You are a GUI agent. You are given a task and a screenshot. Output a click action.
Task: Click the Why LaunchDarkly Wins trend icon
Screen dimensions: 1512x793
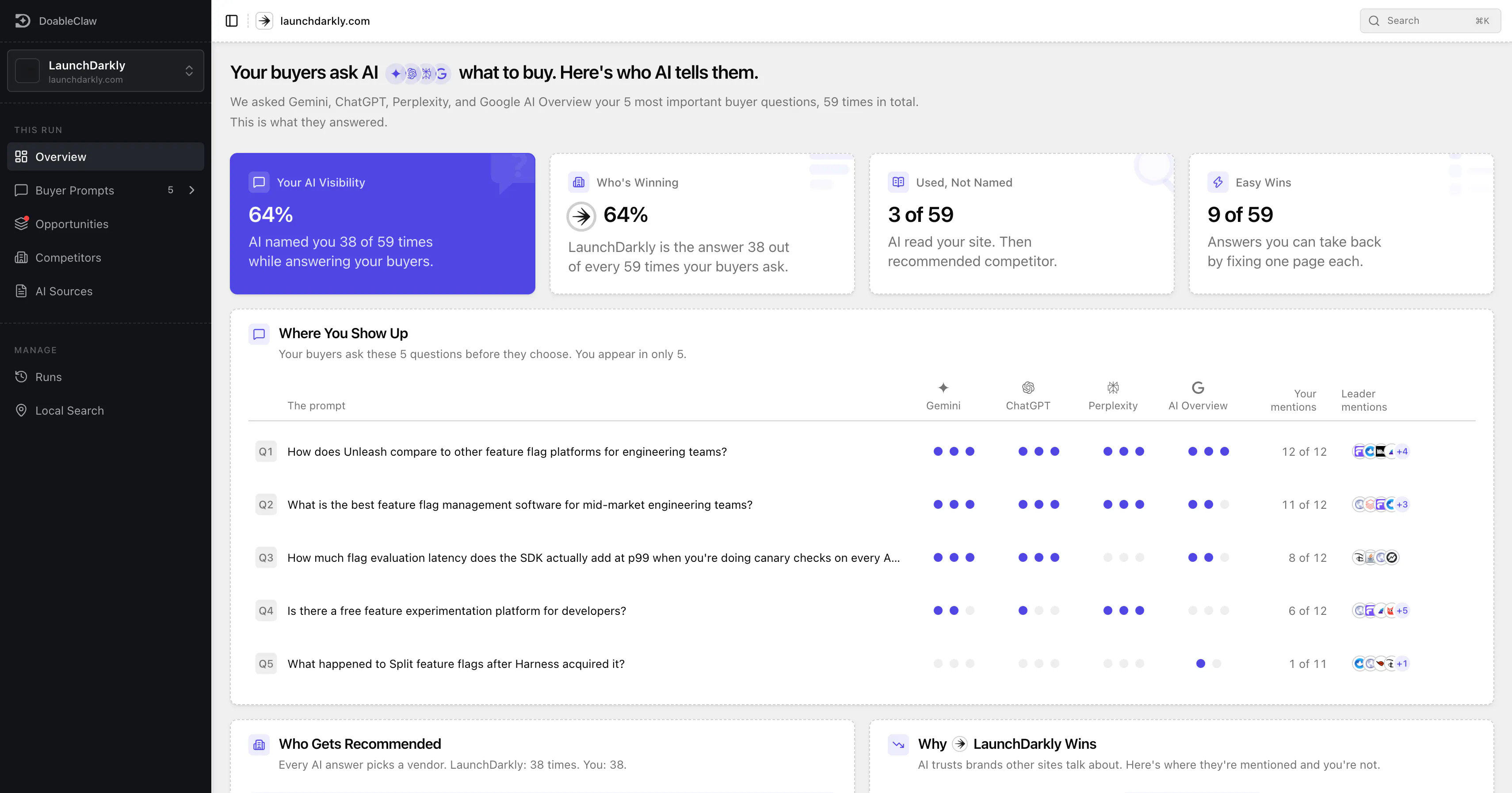point(898,745)
